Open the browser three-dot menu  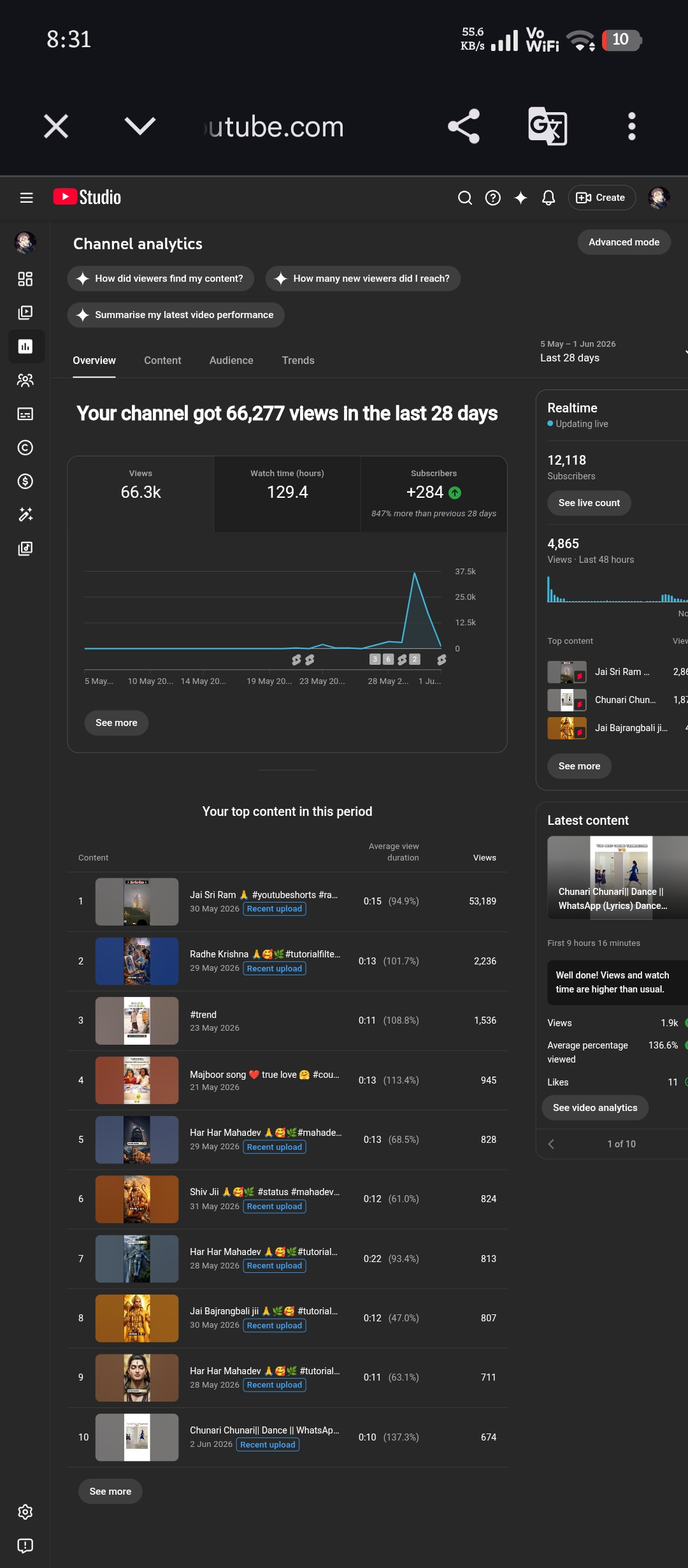(x=632, y=126)
